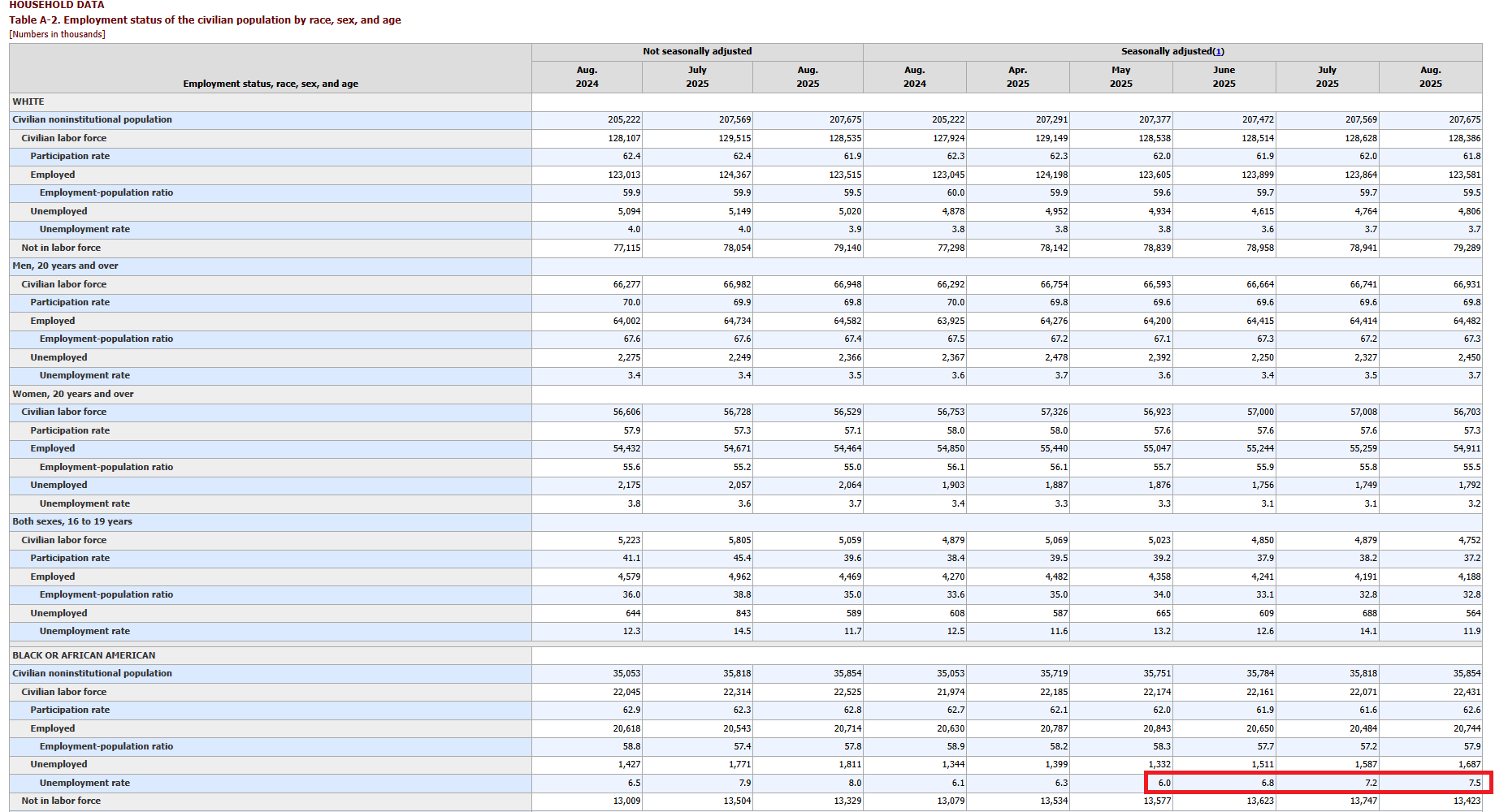Select the Both sexes, 16 to 19 years row

[72, 521]
